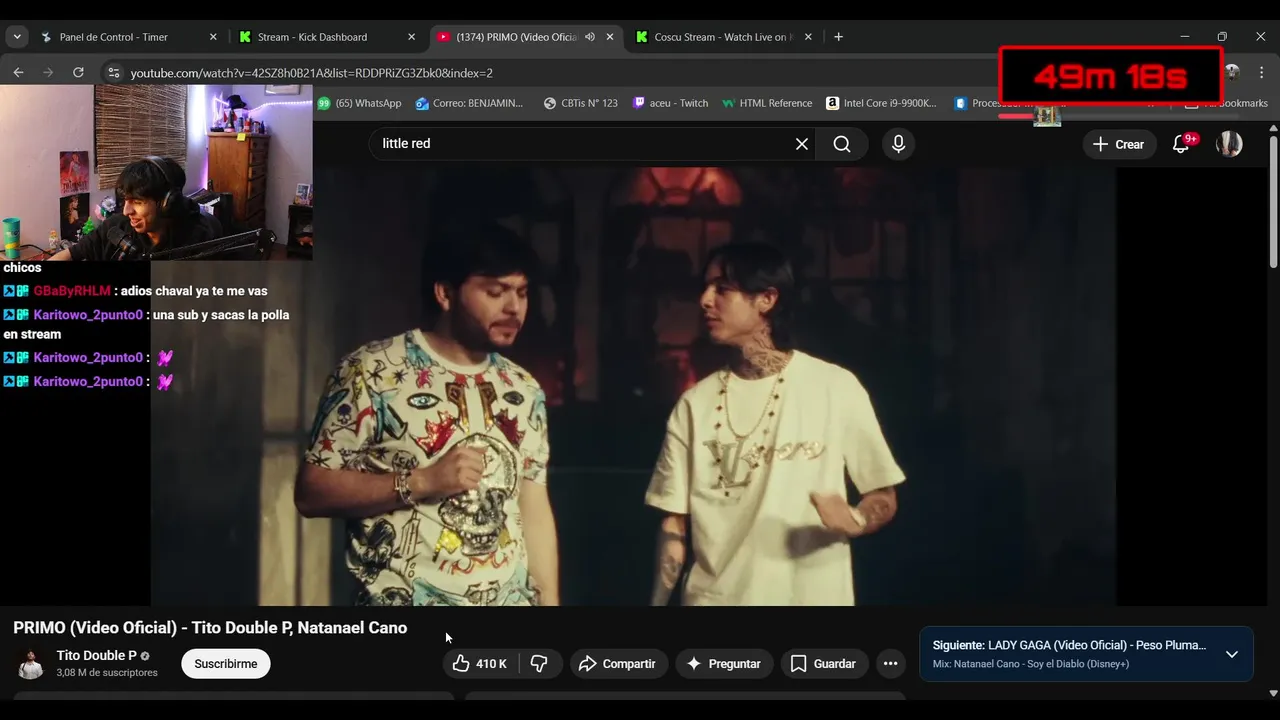Image resolution: width=1280 pixels, height=720 pixels.
Task: Dislike the video
Action: [x=539, y=664]
